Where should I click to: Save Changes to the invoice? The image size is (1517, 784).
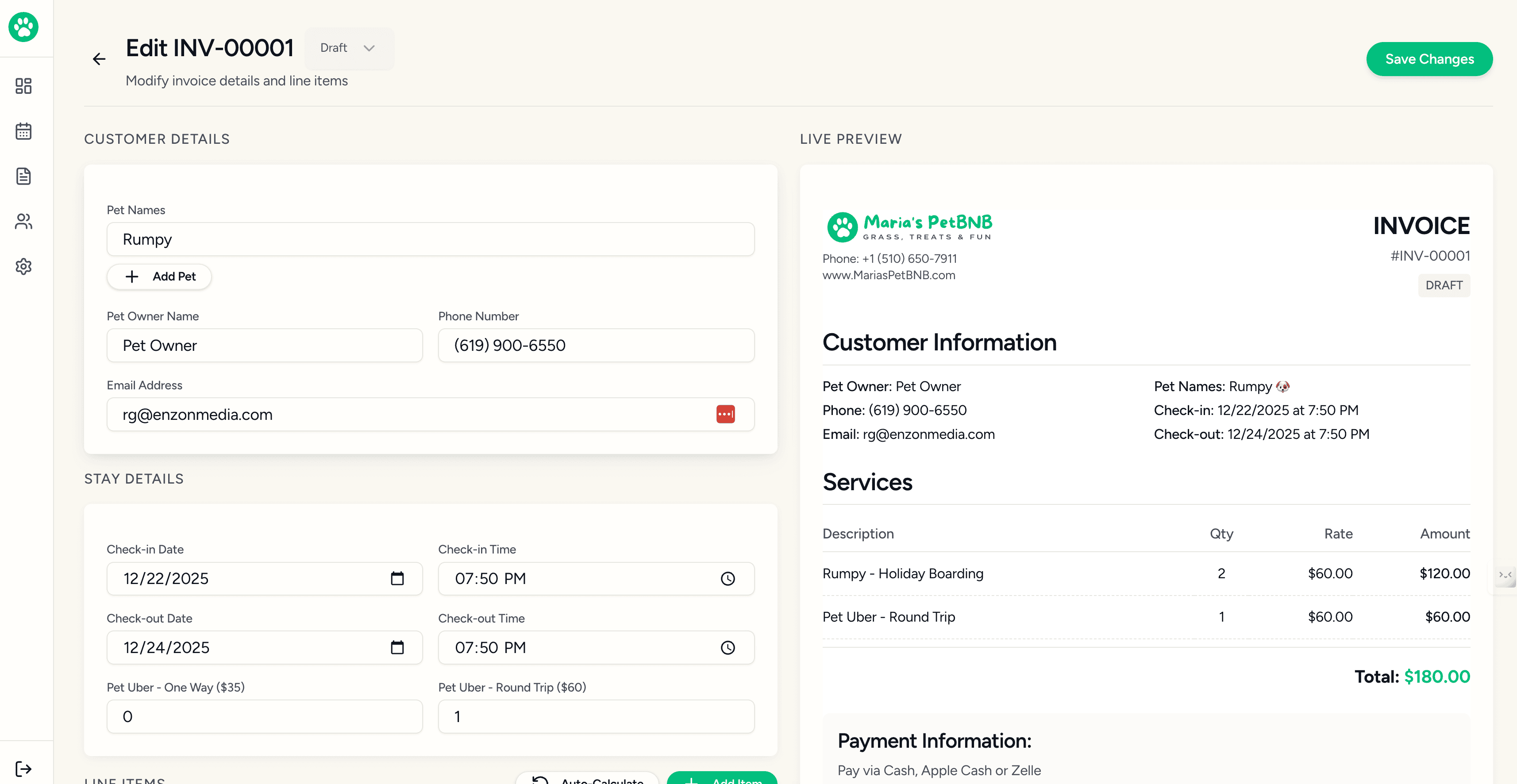click(x=1429, y=59)
